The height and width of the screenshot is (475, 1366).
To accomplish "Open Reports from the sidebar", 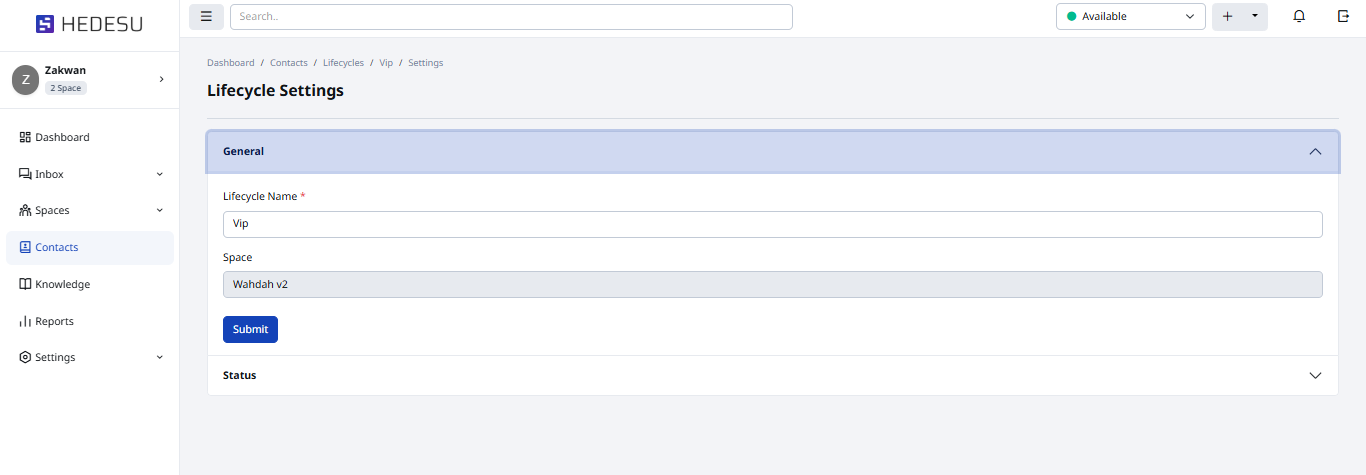I will (54, 321).
